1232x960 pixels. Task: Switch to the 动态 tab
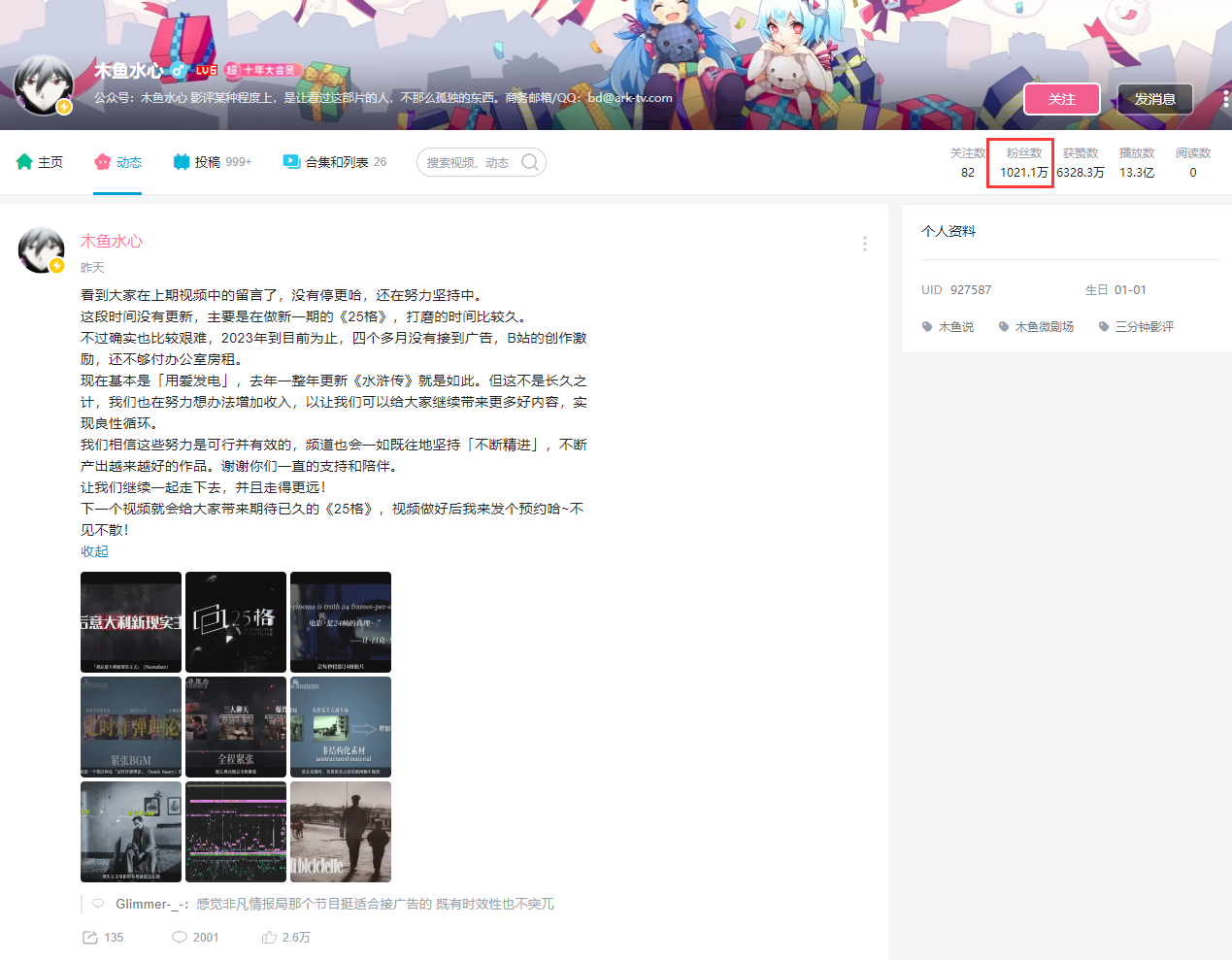117,162
